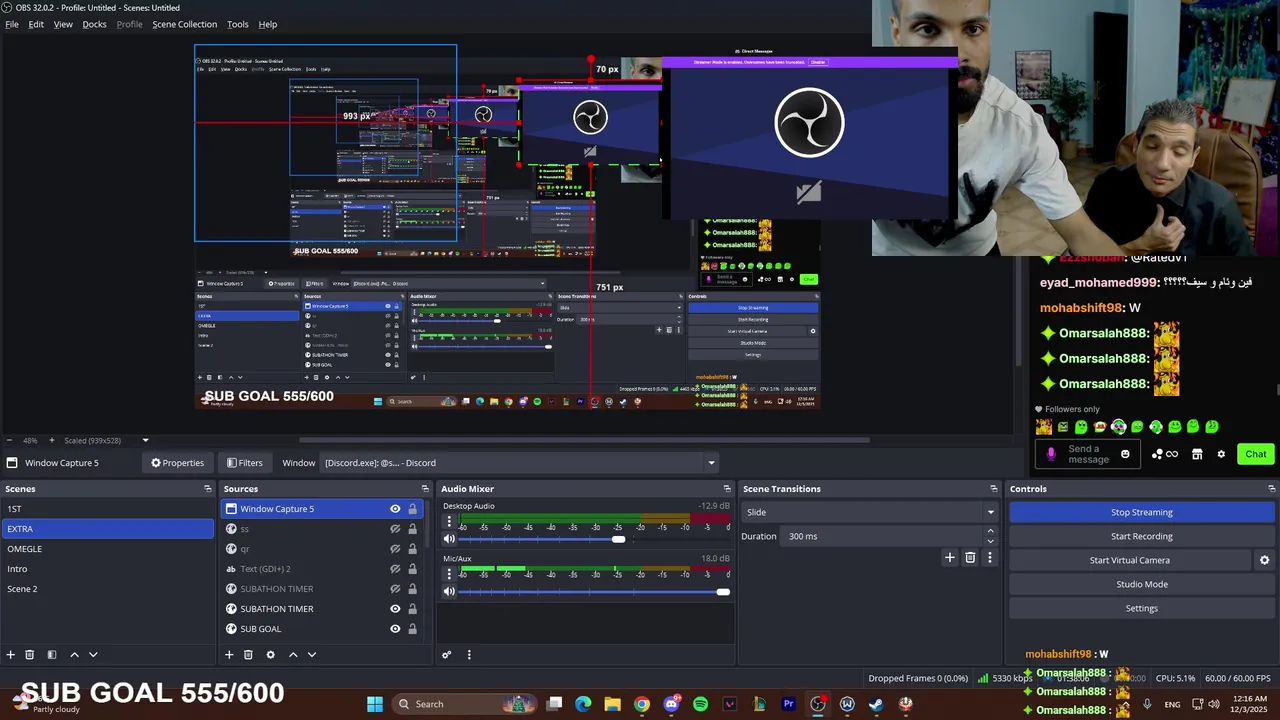This screenshot has height=720, width=1280.
Task: Open emote picker in the chat message box
Action: pos(1125,454)
